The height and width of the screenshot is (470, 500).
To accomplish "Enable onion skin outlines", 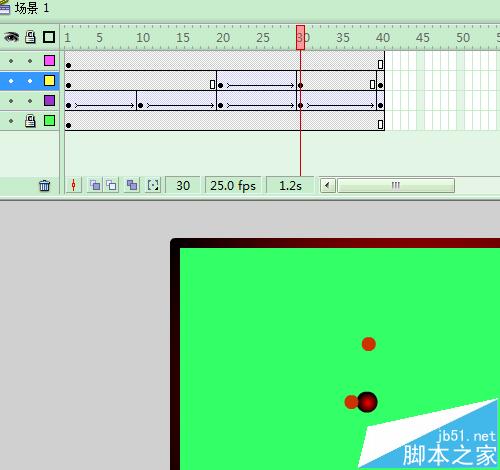I will coord(112,185).
